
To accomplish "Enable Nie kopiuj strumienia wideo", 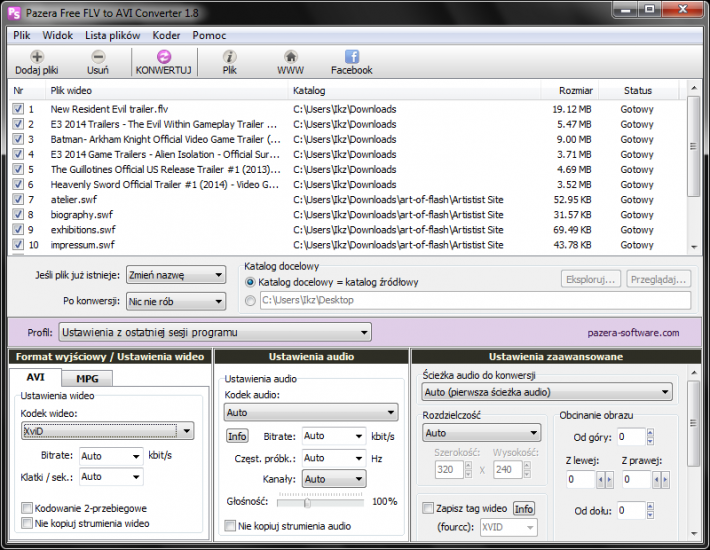I will tap(27, 523).
